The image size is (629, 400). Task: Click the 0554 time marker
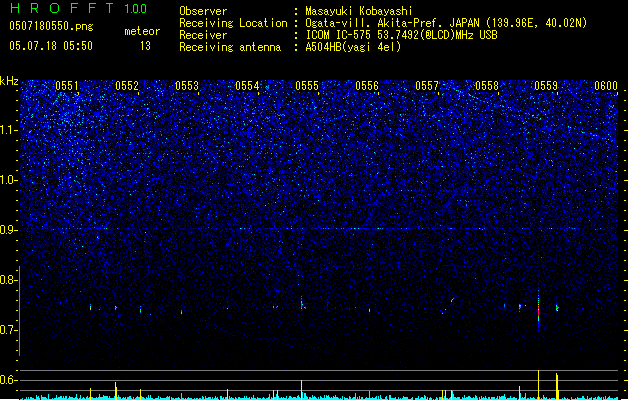(247, 86)
